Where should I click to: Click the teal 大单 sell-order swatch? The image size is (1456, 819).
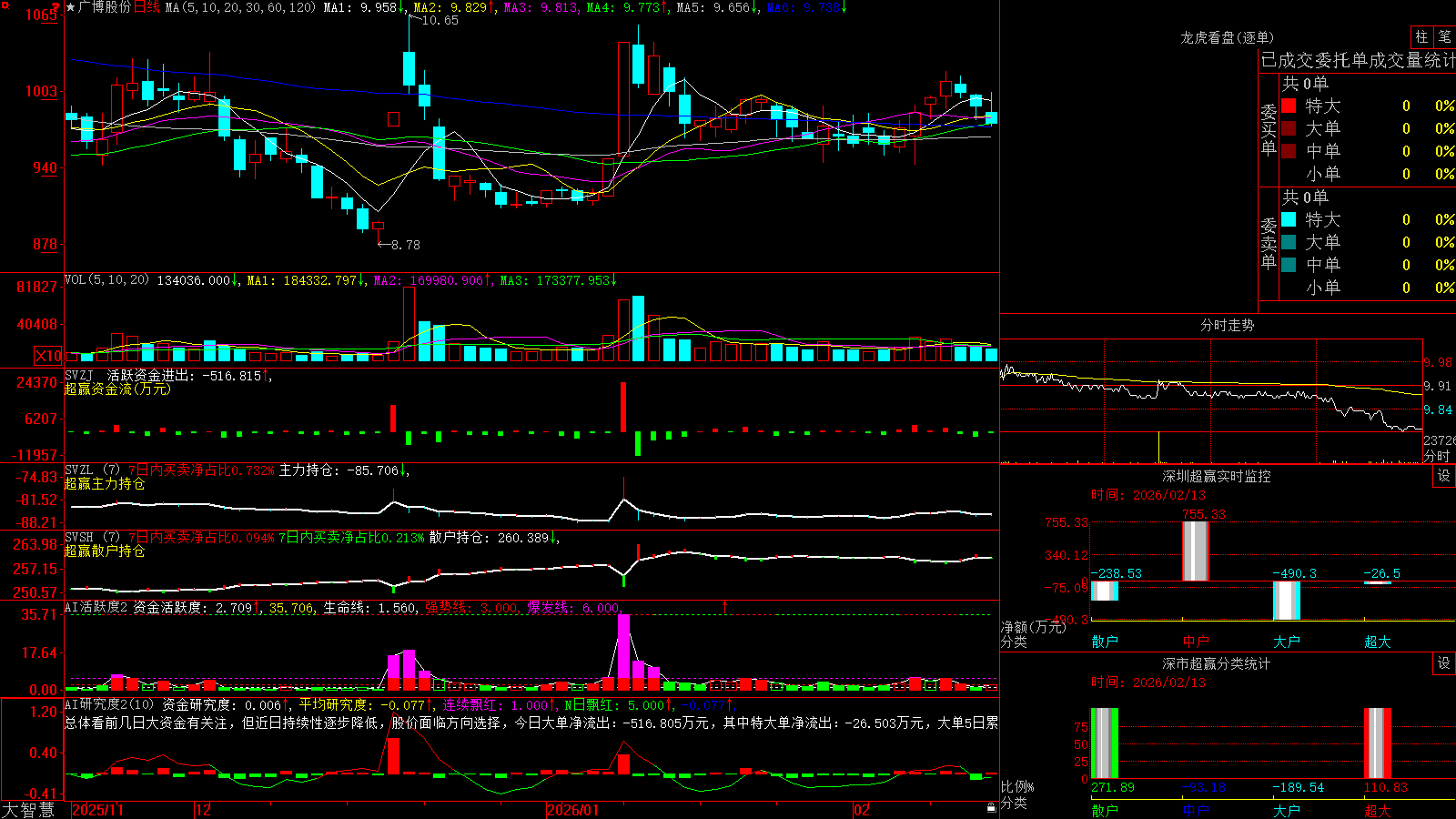coord(1289,242)
